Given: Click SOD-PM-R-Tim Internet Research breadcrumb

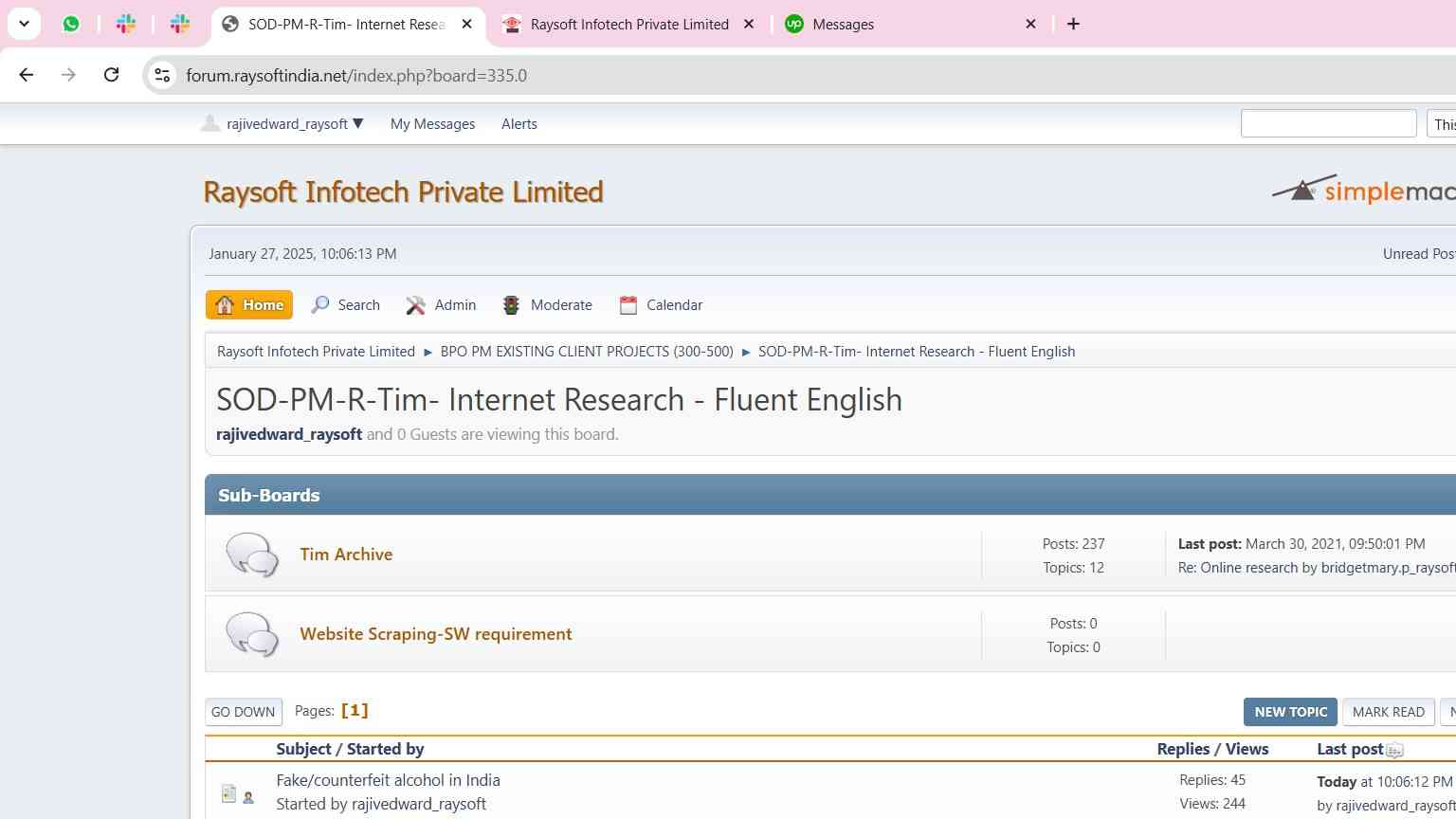Looking at the screenshot, I should (917, 351).
